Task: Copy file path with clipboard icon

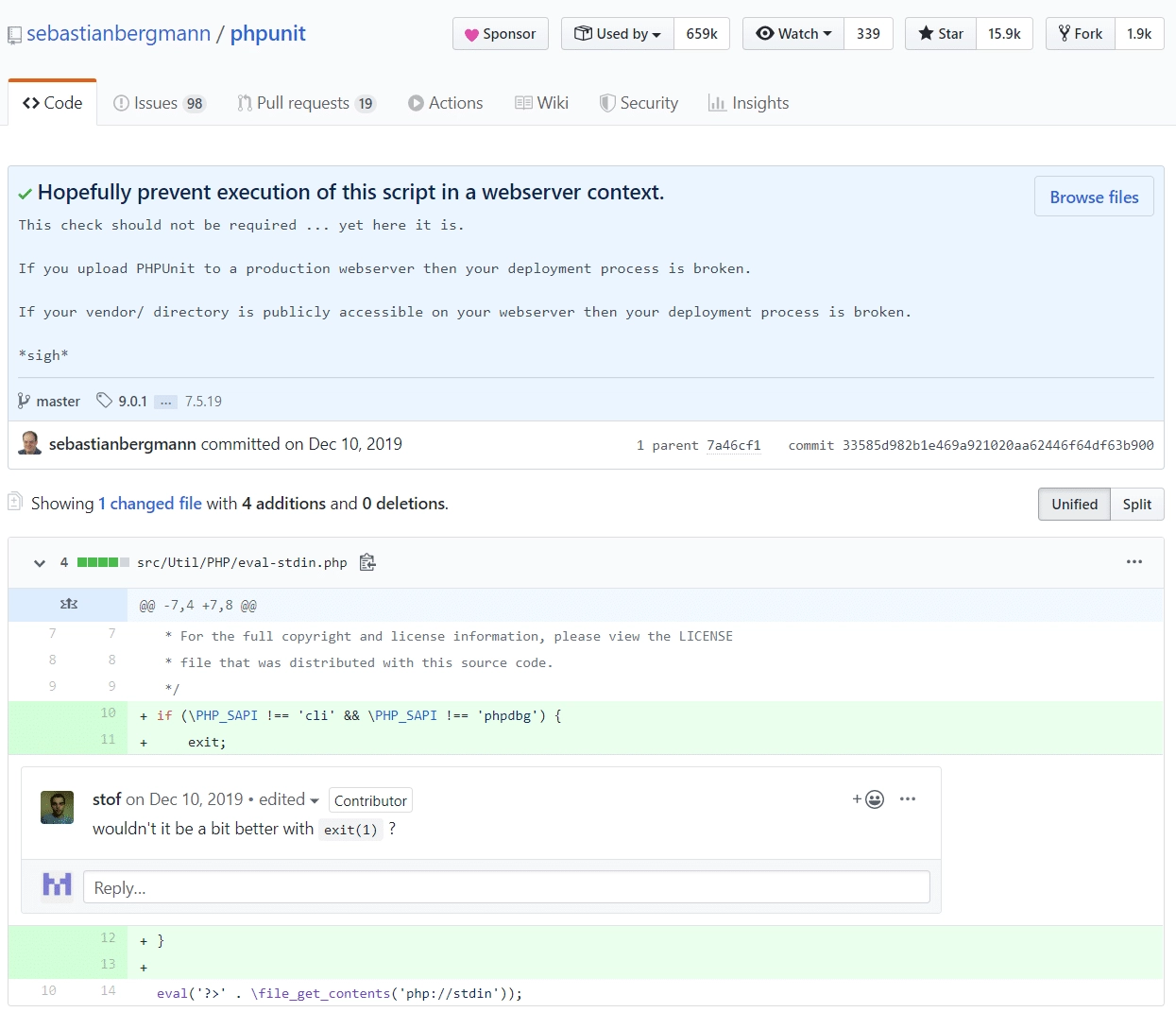Action: click(x=367, y=562)
